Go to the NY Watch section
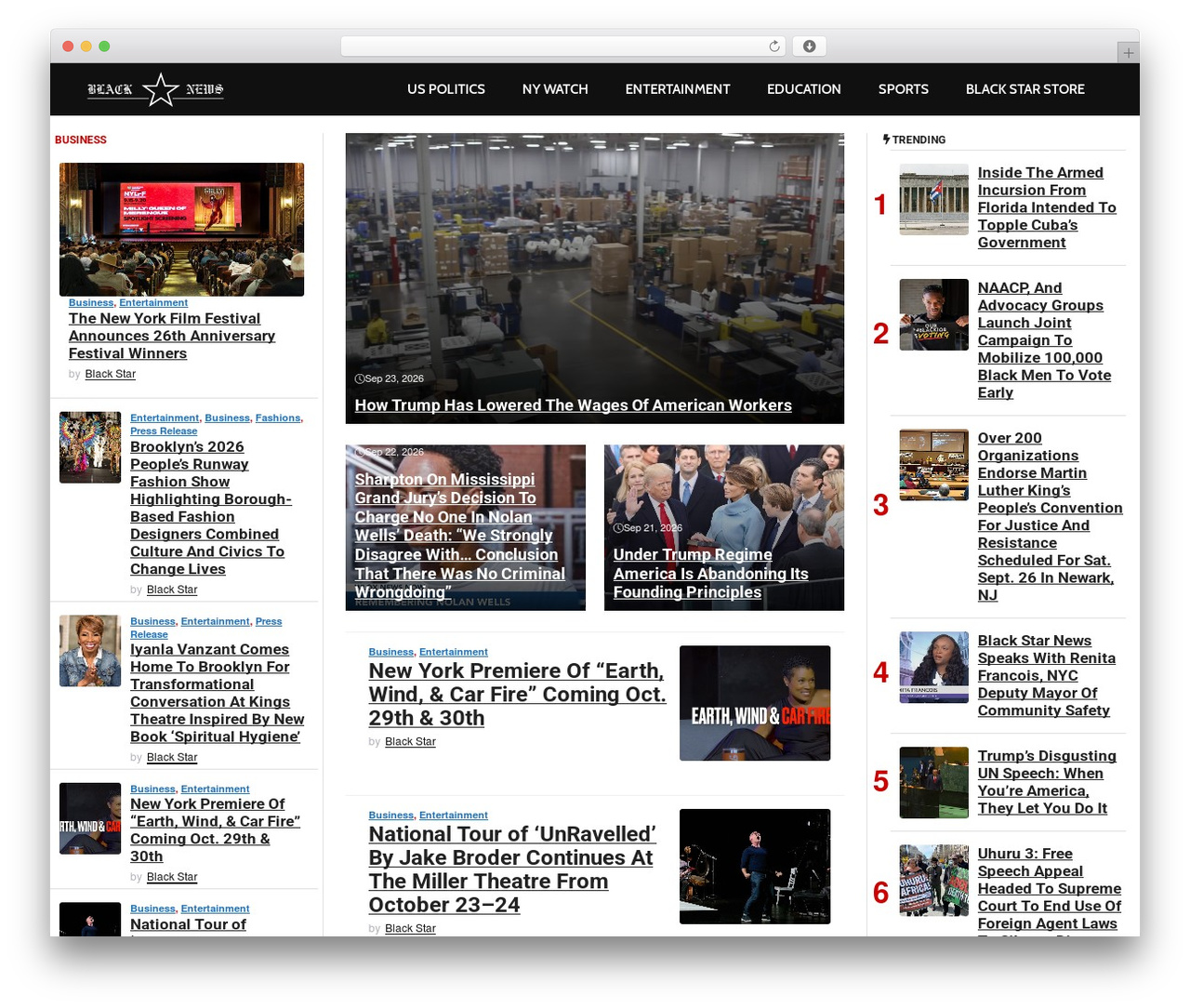Image resolution: width=1190 pixels, height=1008 pixels. (555, 89)
